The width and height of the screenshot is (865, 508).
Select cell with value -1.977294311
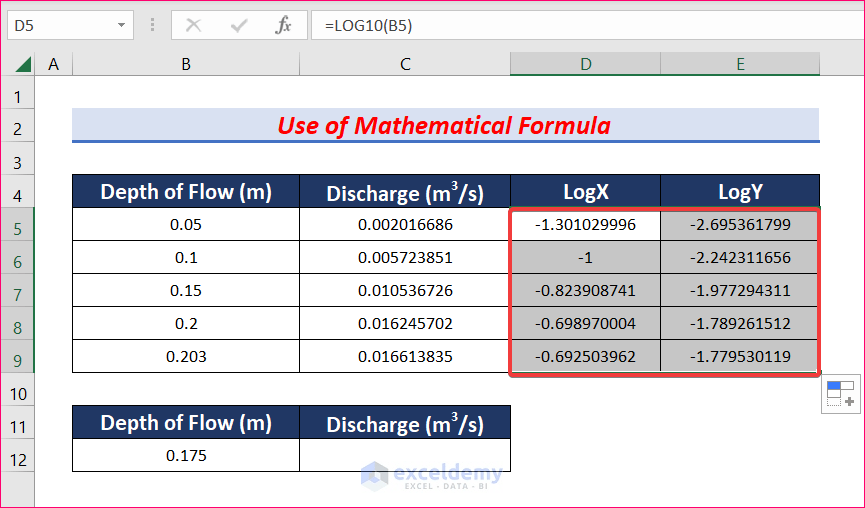coord(740,291)
